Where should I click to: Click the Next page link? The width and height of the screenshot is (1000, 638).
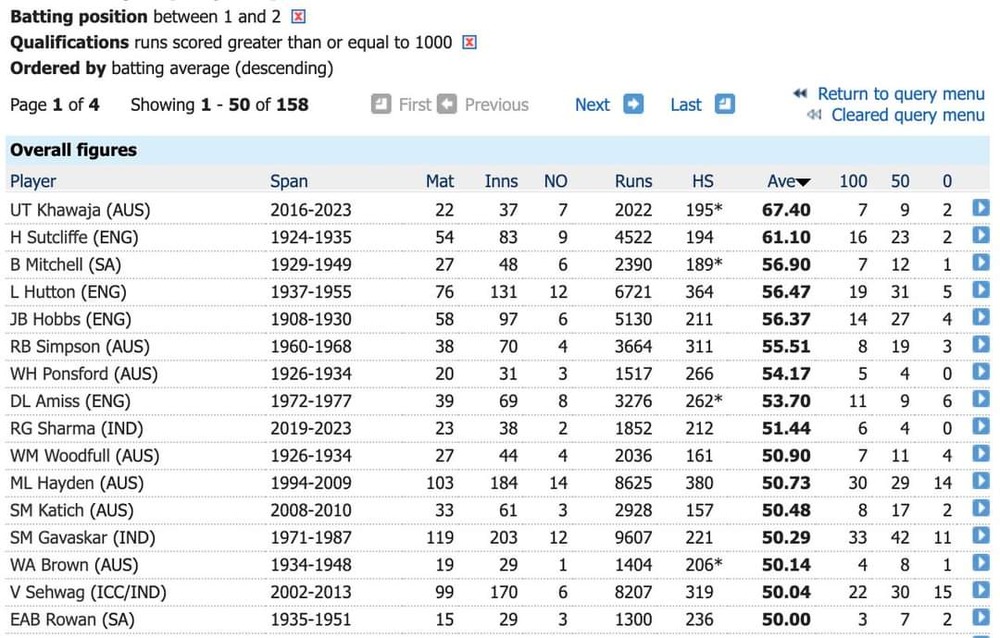(x=592, y=104)
